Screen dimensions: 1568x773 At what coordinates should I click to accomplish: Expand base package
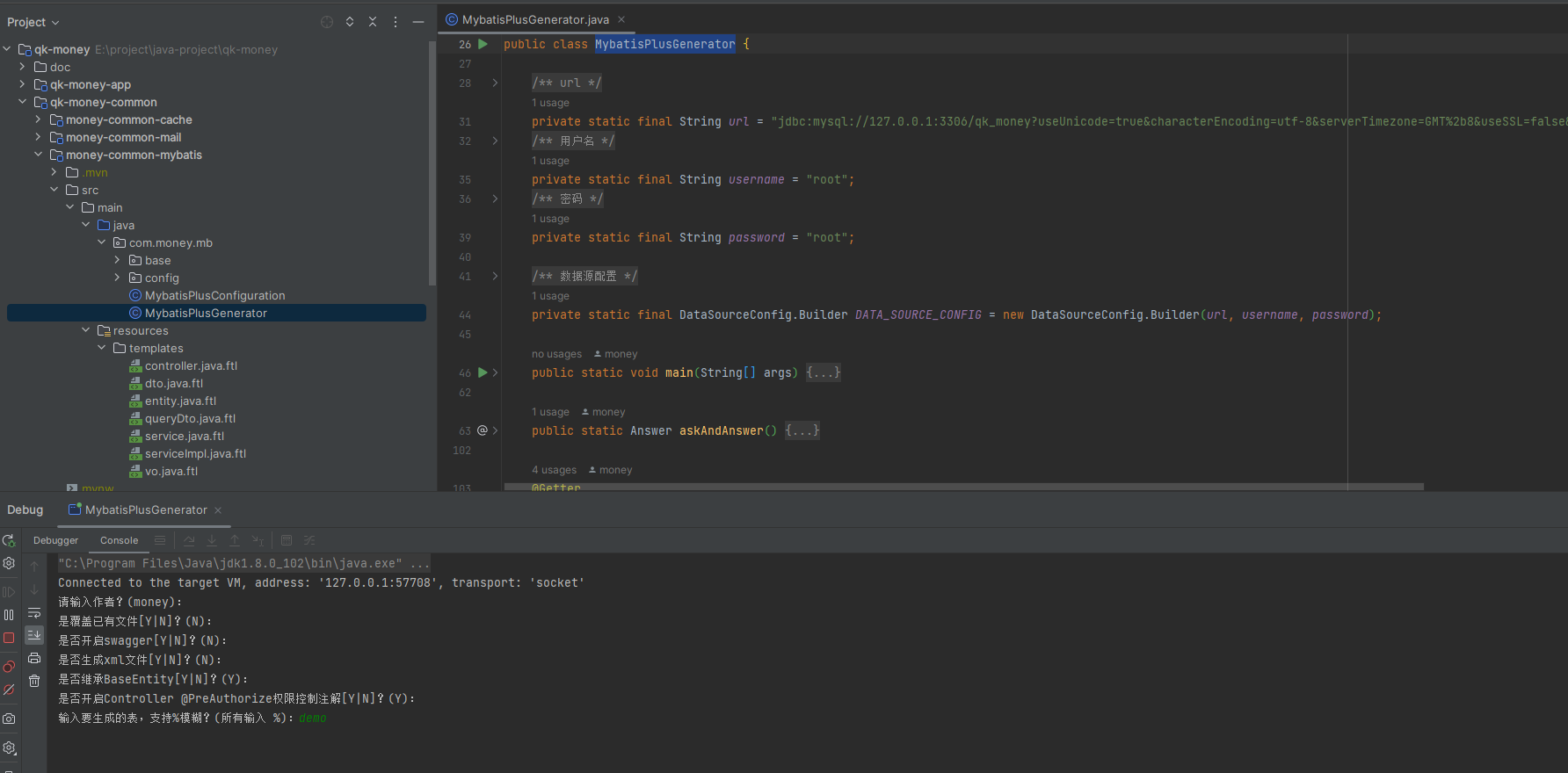118,260
